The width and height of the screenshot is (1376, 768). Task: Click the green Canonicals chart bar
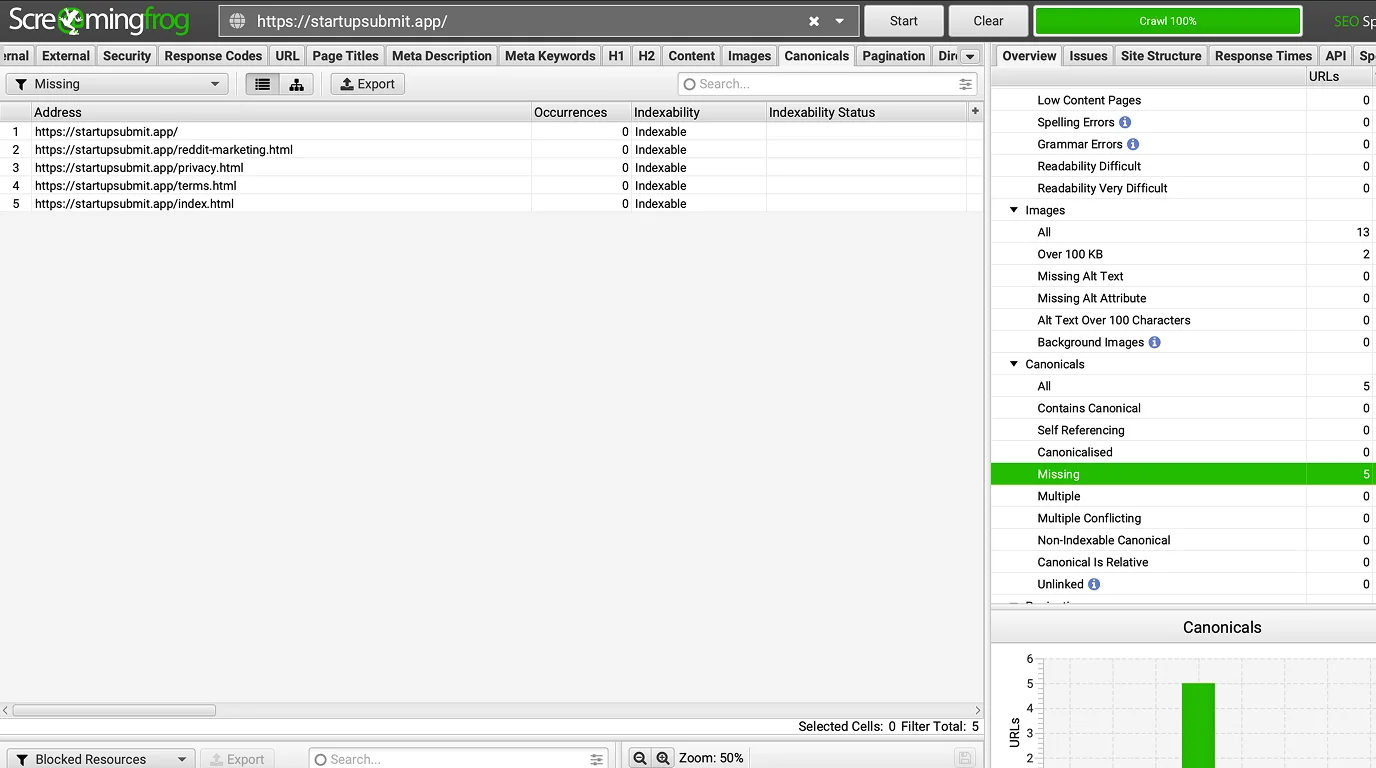pyautogui.click(x=1198, y=725)
